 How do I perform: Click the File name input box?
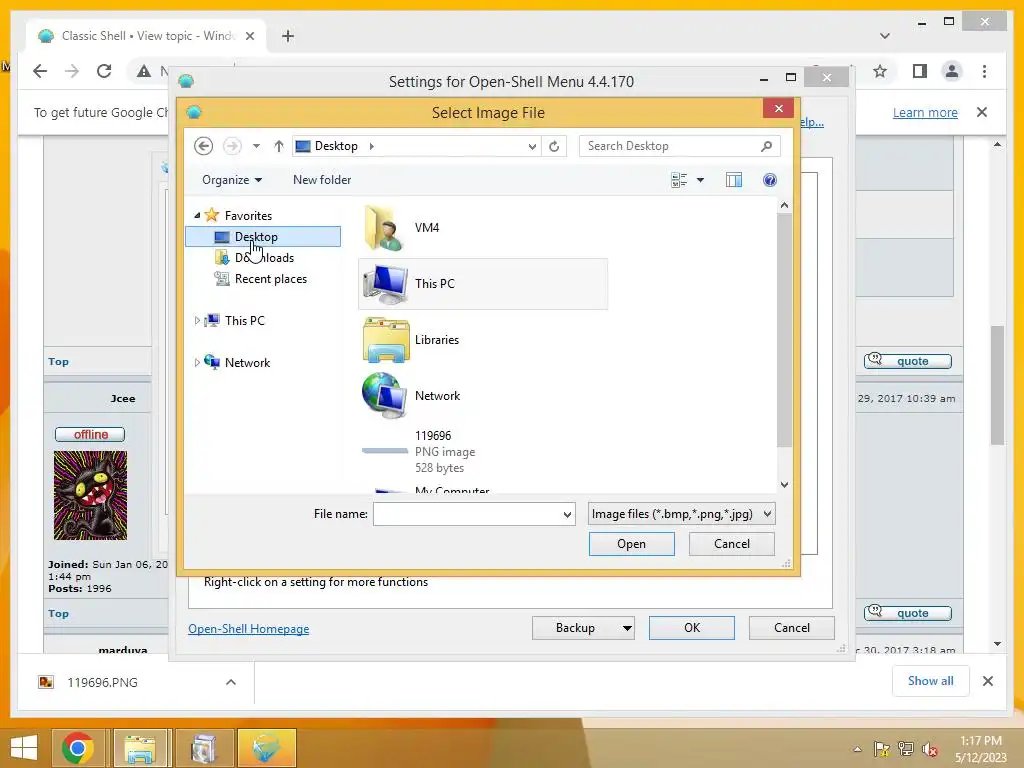point(467,514)
